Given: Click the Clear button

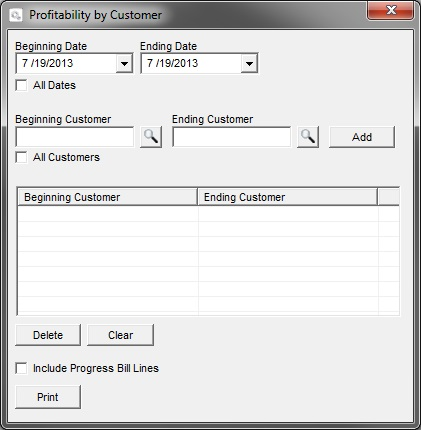Looking at the screenshot, I should (120, 335).
